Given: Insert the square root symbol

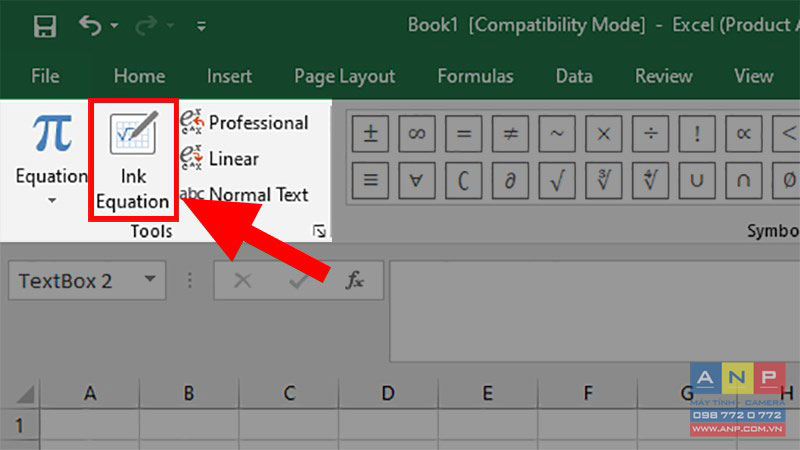Looking at the screenshot, I should pyautogui.click(x=557, y=180).
